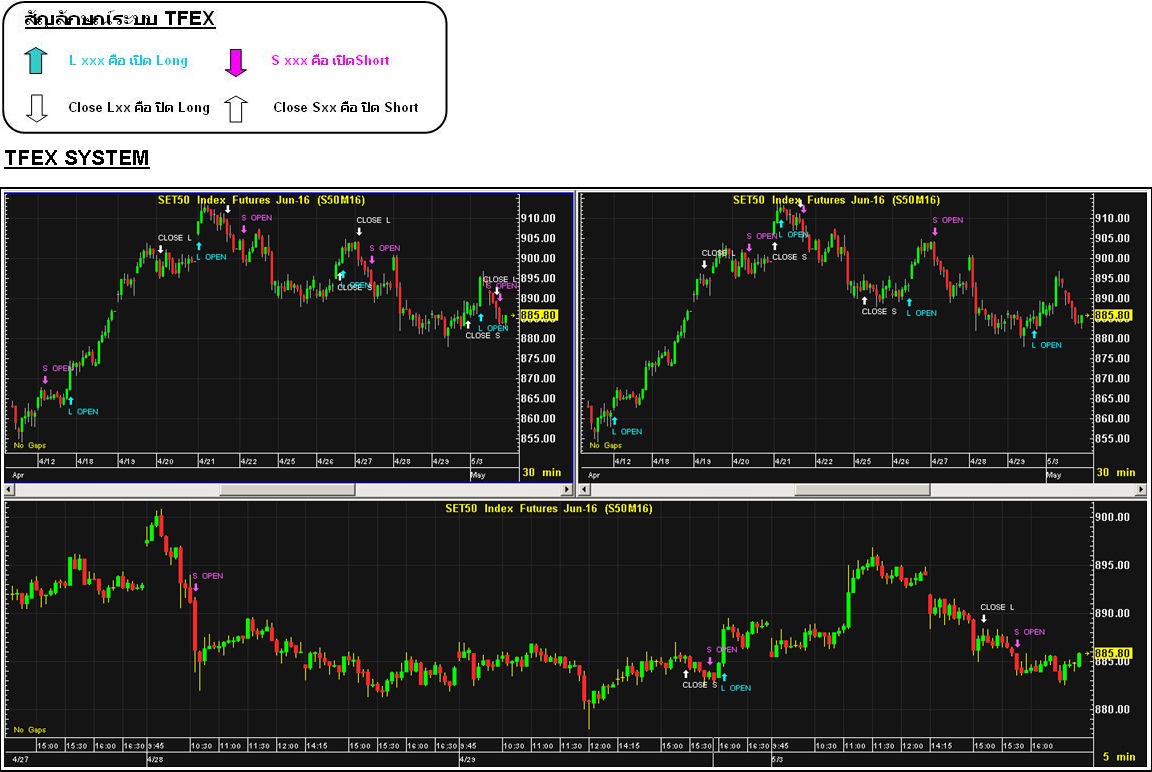1152x772 pixels.
Task: Select the 'Close Lxx คือ ปิด Long' legend text
Action: click(139, 107)
